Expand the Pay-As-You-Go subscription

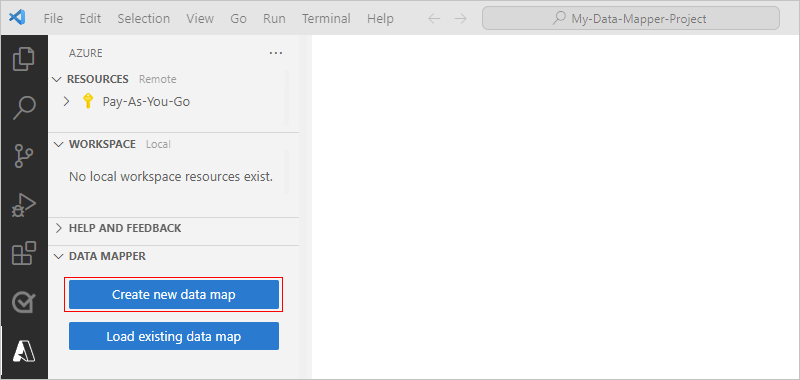66,102
